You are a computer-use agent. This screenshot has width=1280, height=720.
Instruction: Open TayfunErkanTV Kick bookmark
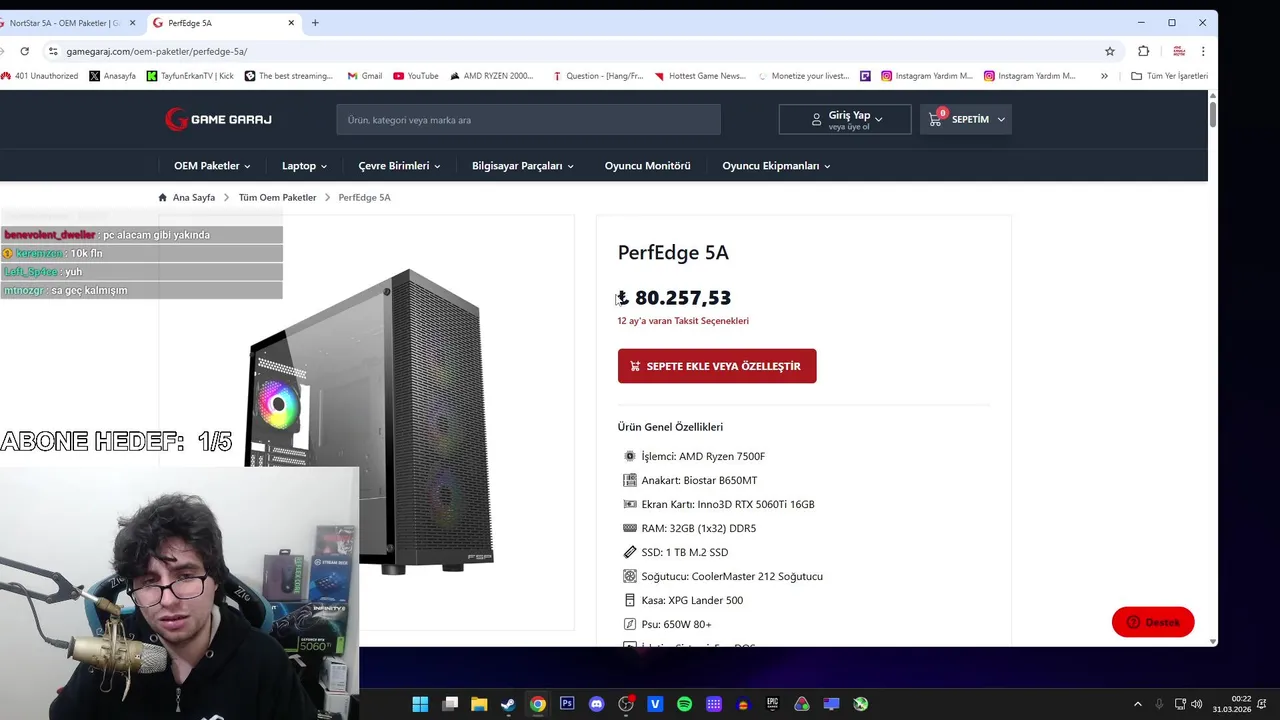[x=190, y=76]
